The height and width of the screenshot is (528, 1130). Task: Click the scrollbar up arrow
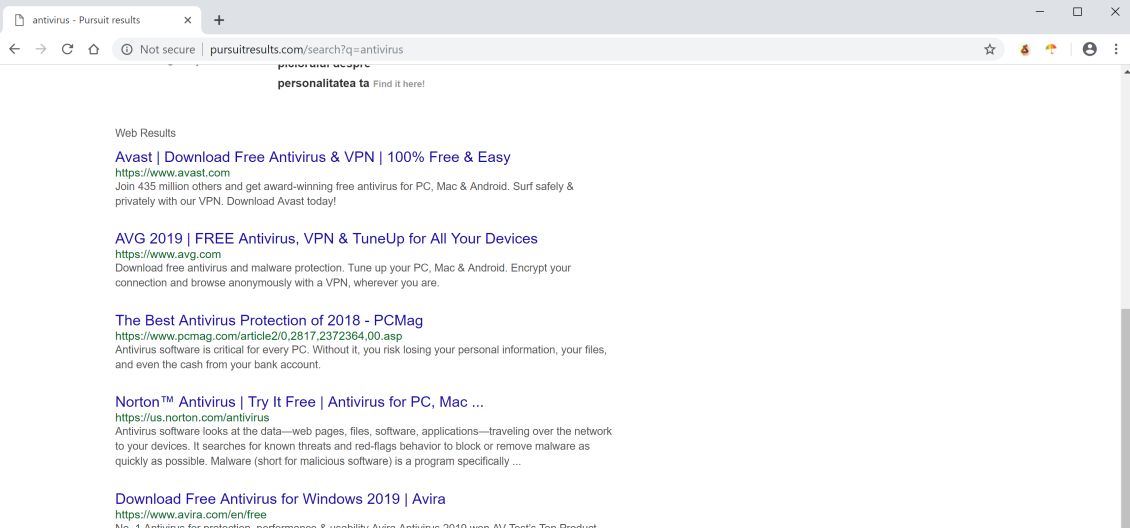click(x=1124, y=71)
